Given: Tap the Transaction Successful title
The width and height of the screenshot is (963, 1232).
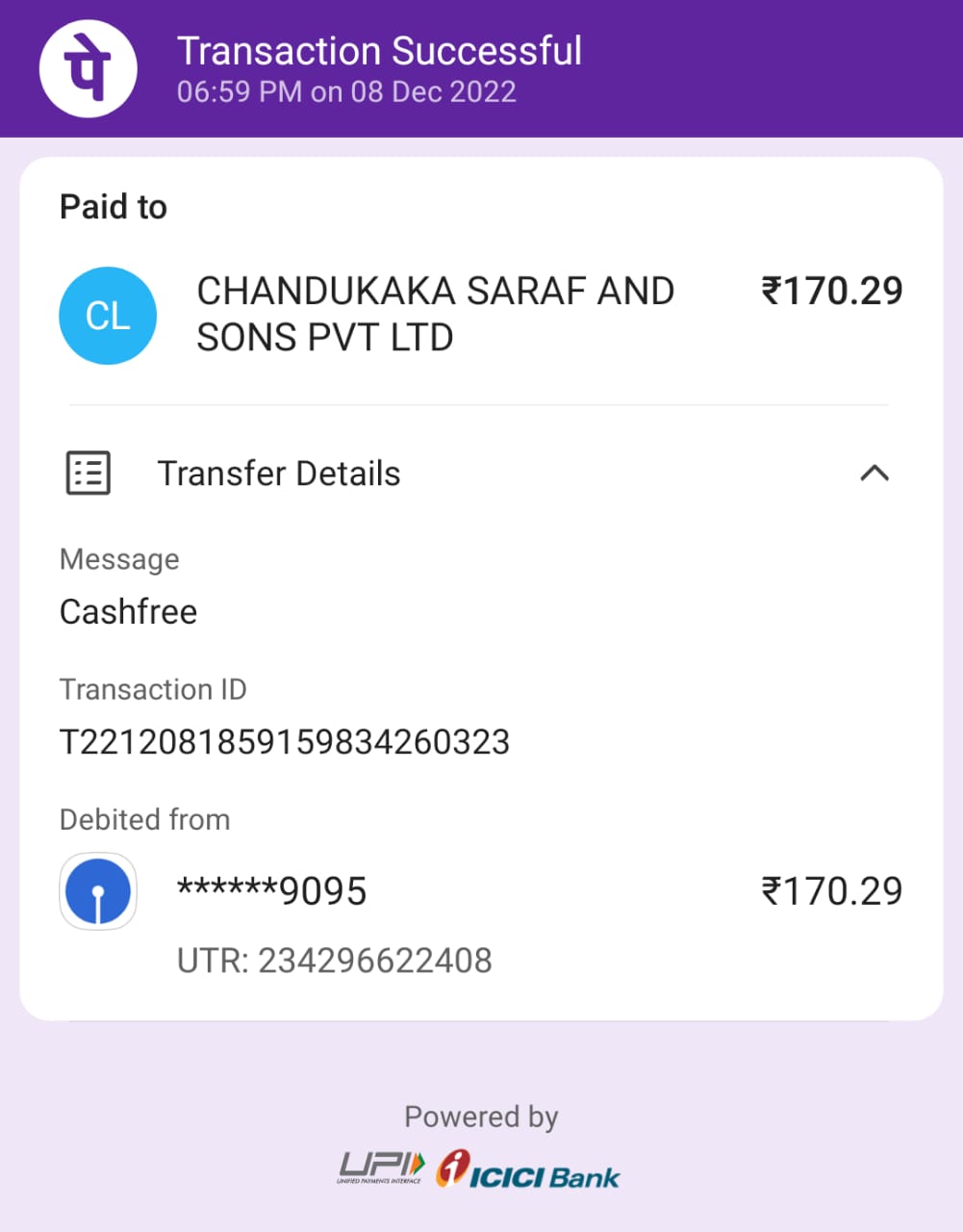Looking at the screenshot, I should pyautogui.click(x=380, y=51).
